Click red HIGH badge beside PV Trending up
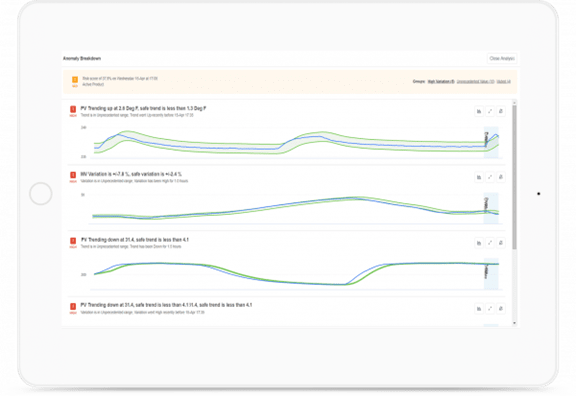This screenshot has height=396, width=576. click(x=73, y=111)
